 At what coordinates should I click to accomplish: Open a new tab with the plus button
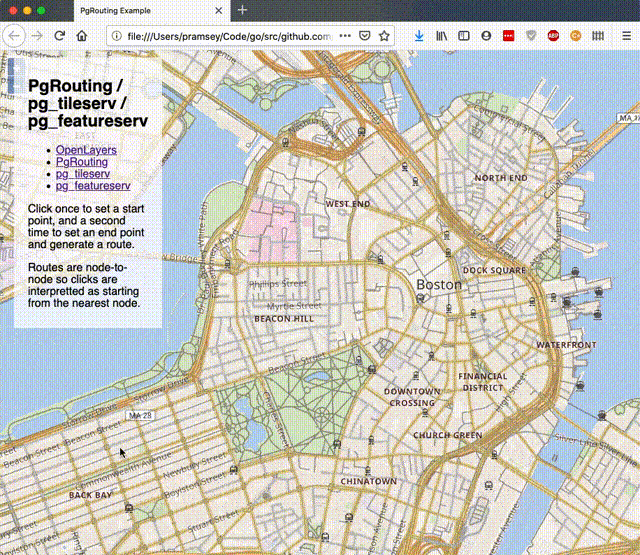click(x=242, y=10)
